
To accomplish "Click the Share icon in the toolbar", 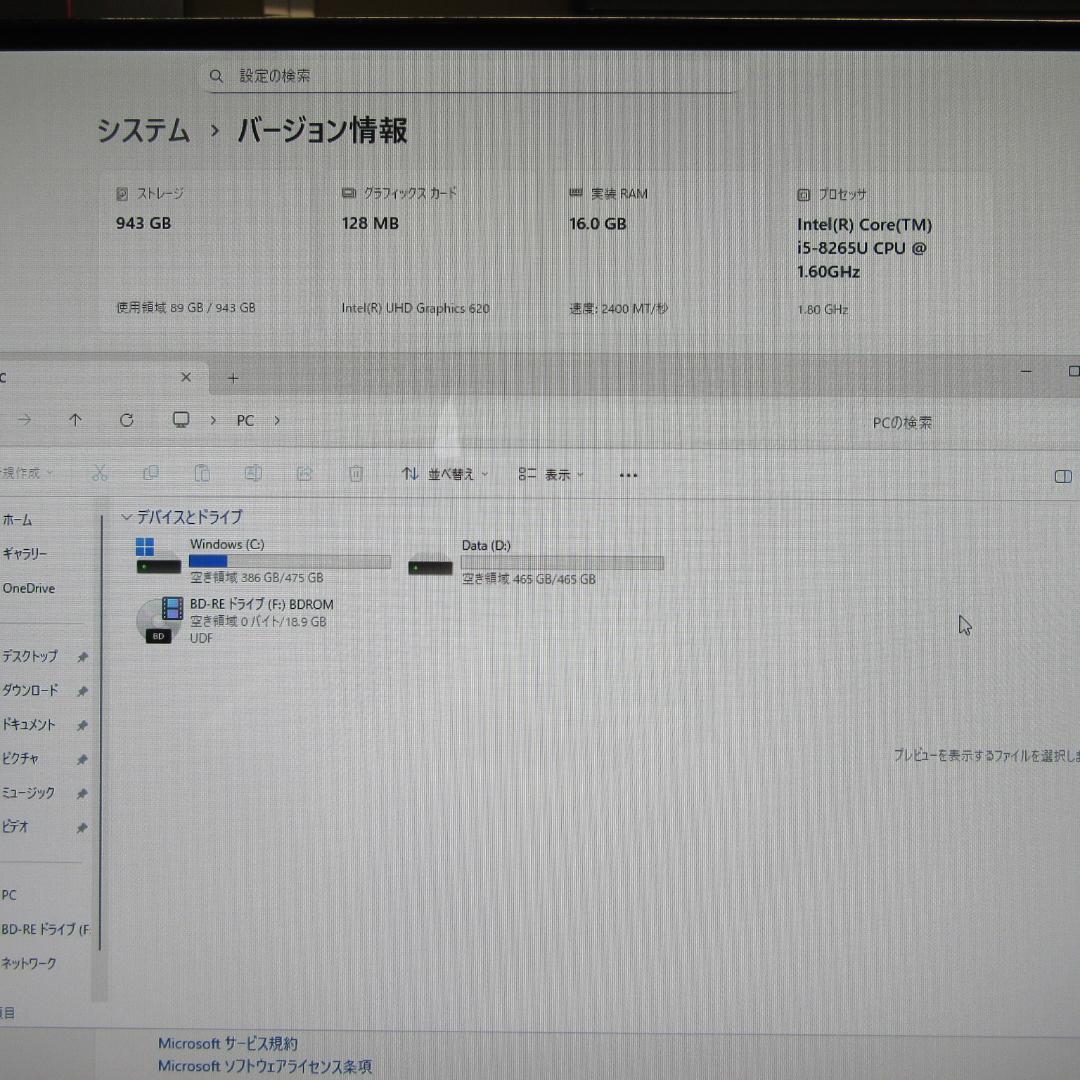I will tap(304, 472).
